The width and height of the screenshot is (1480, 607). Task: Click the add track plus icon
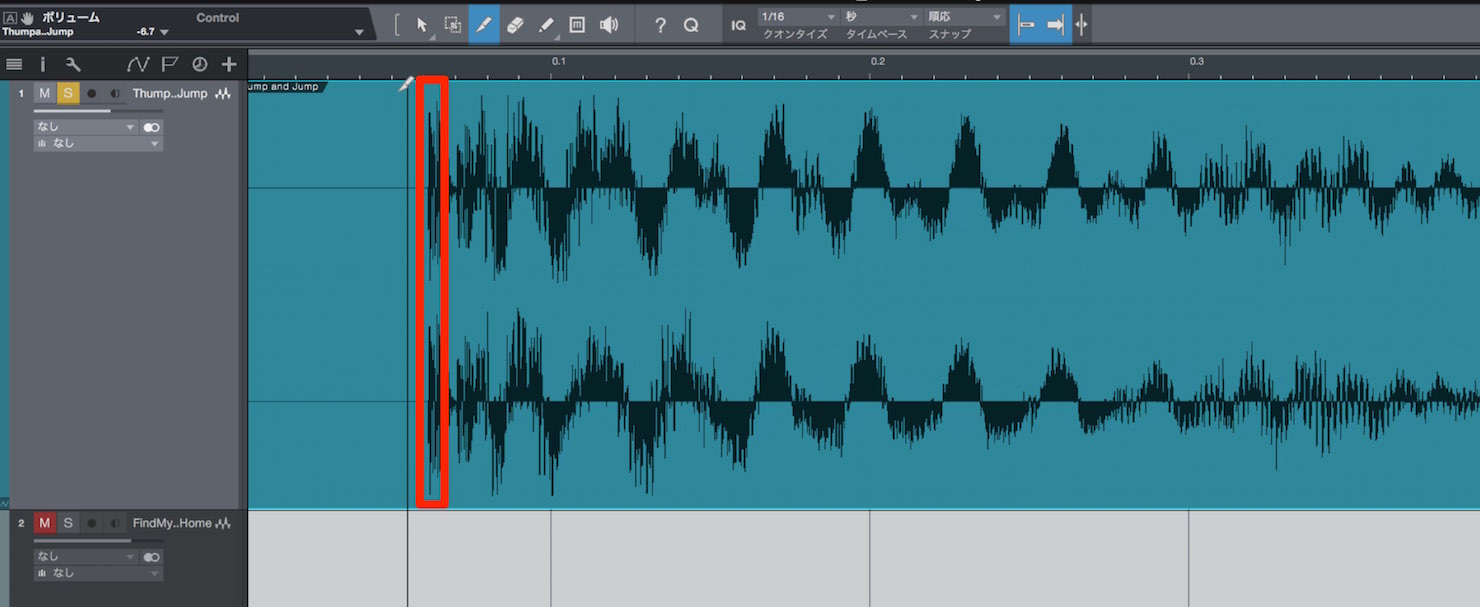[229, 64]
